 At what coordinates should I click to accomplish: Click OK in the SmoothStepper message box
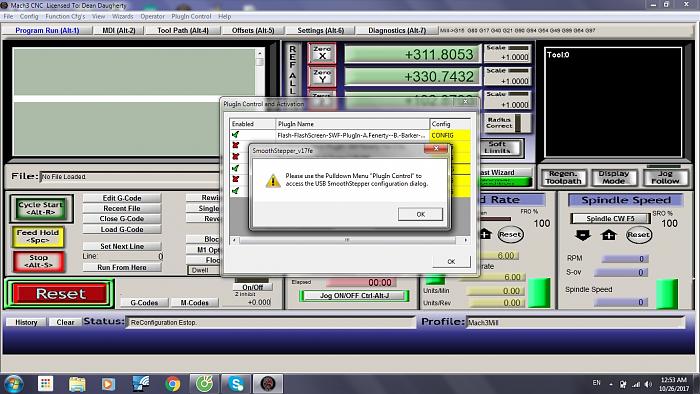pyautogui.click(x=421, y=214)
